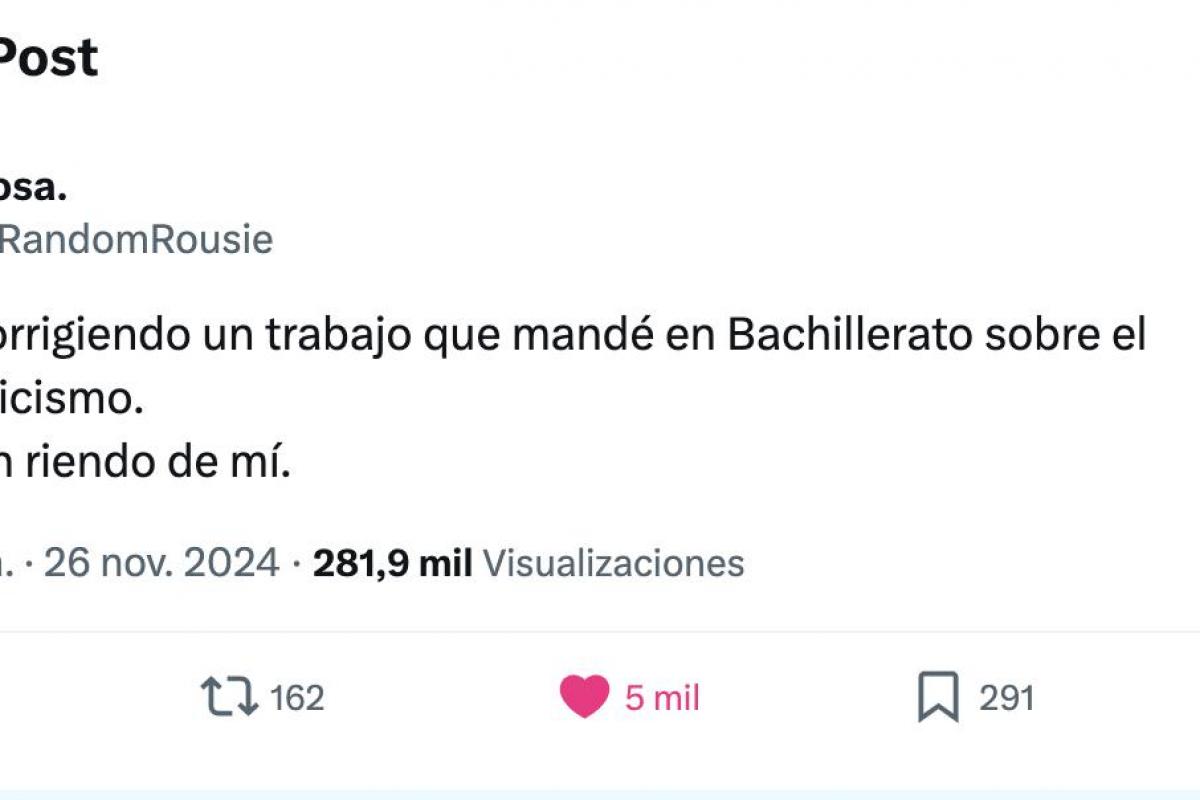Click the repost arrows icon
The width and height of the screenshot is (1200, 800).
[230, 697]
